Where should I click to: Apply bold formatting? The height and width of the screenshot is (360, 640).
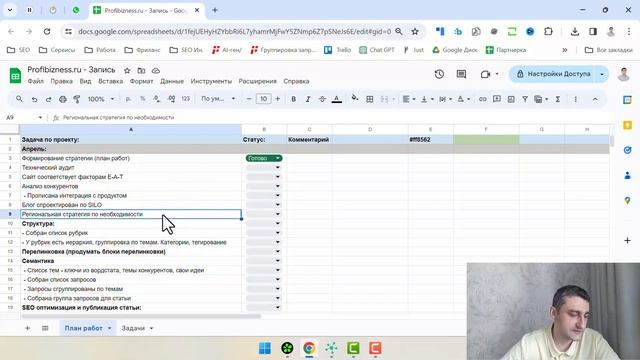(x=293, y=99)
